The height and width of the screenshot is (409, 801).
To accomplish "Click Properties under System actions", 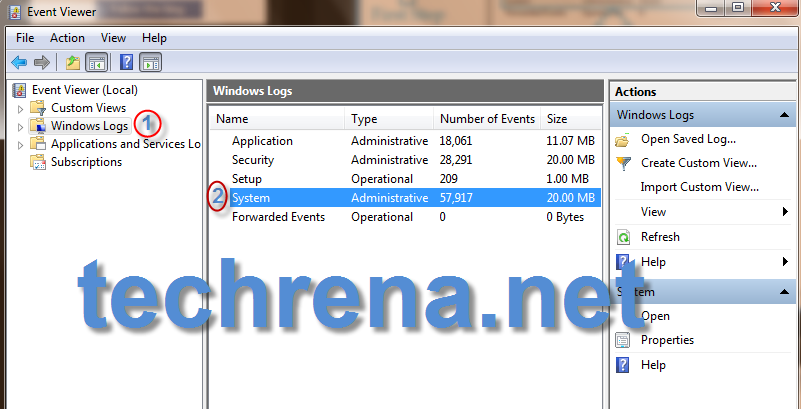I will tap(667, 340).
